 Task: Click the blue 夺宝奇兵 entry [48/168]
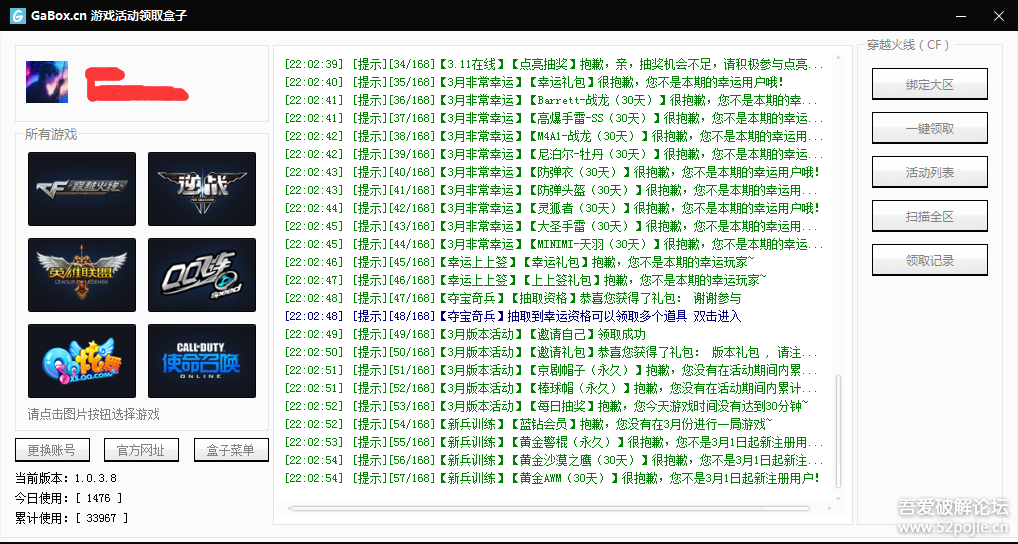(x=513, y=316)
